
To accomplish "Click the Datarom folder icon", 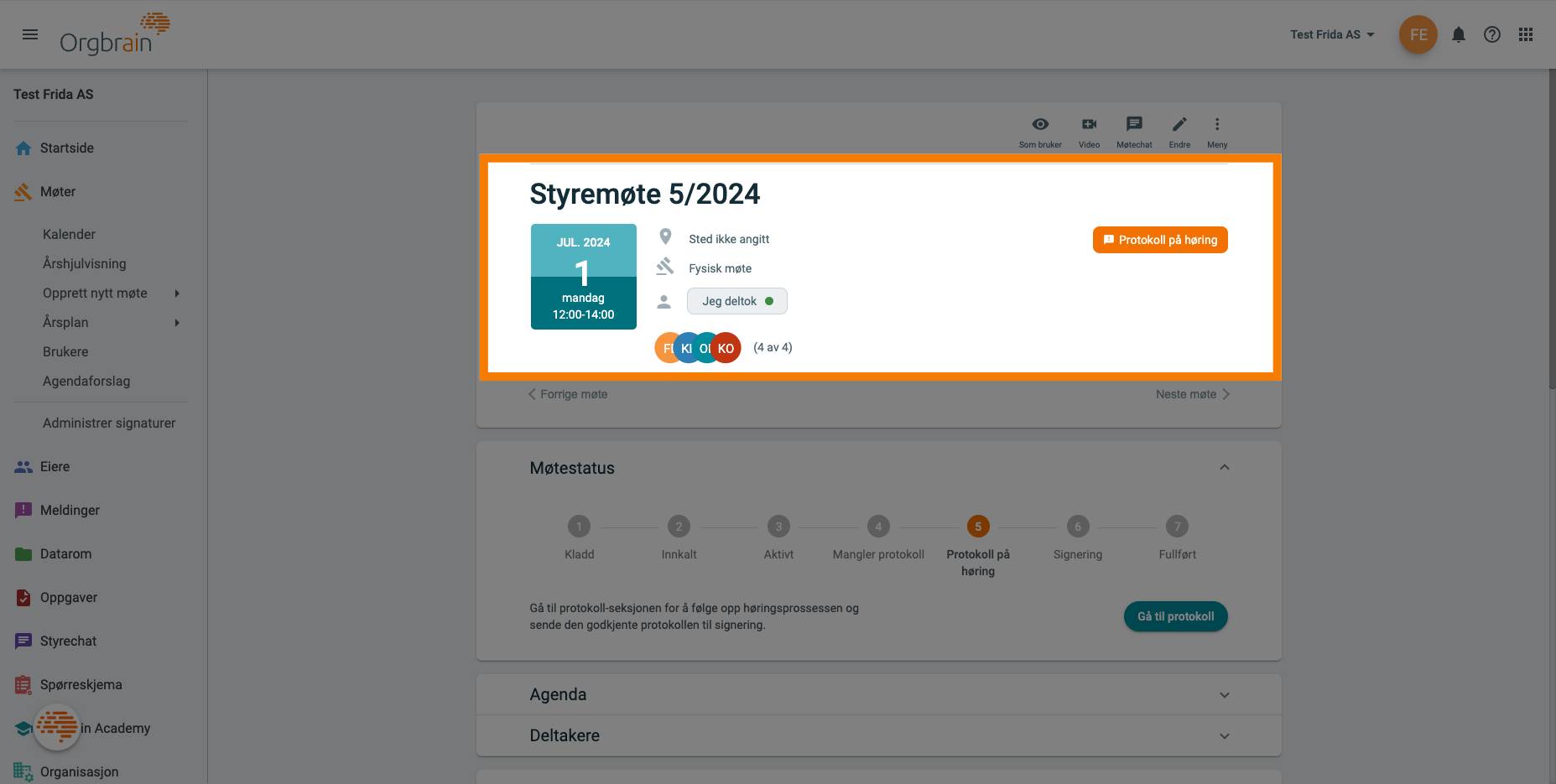I will pyautogui.click(x=23, y=554).
